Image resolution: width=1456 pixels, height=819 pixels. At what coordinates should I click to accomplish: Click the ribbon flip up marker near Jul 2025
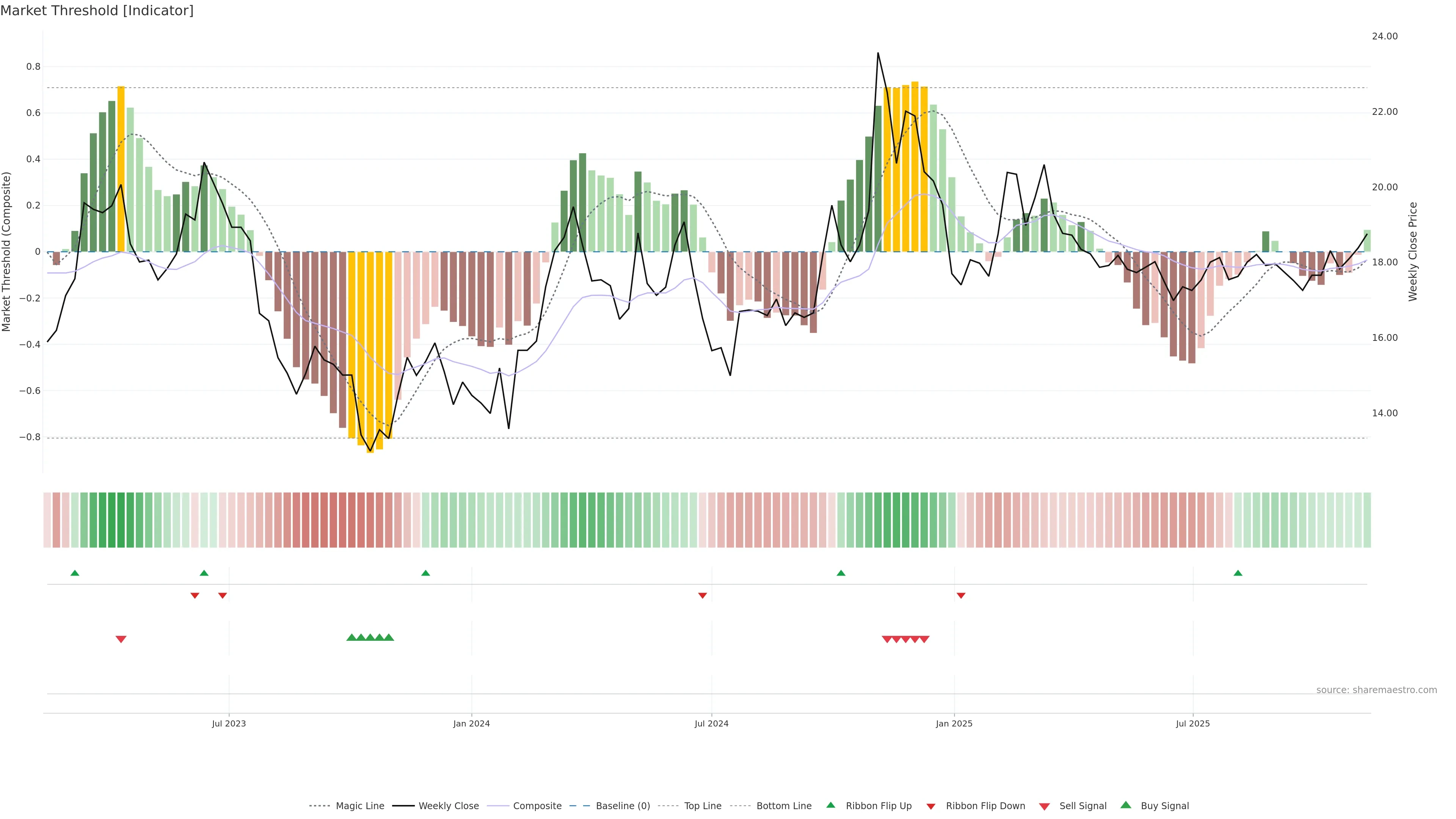click(1238, 573)
